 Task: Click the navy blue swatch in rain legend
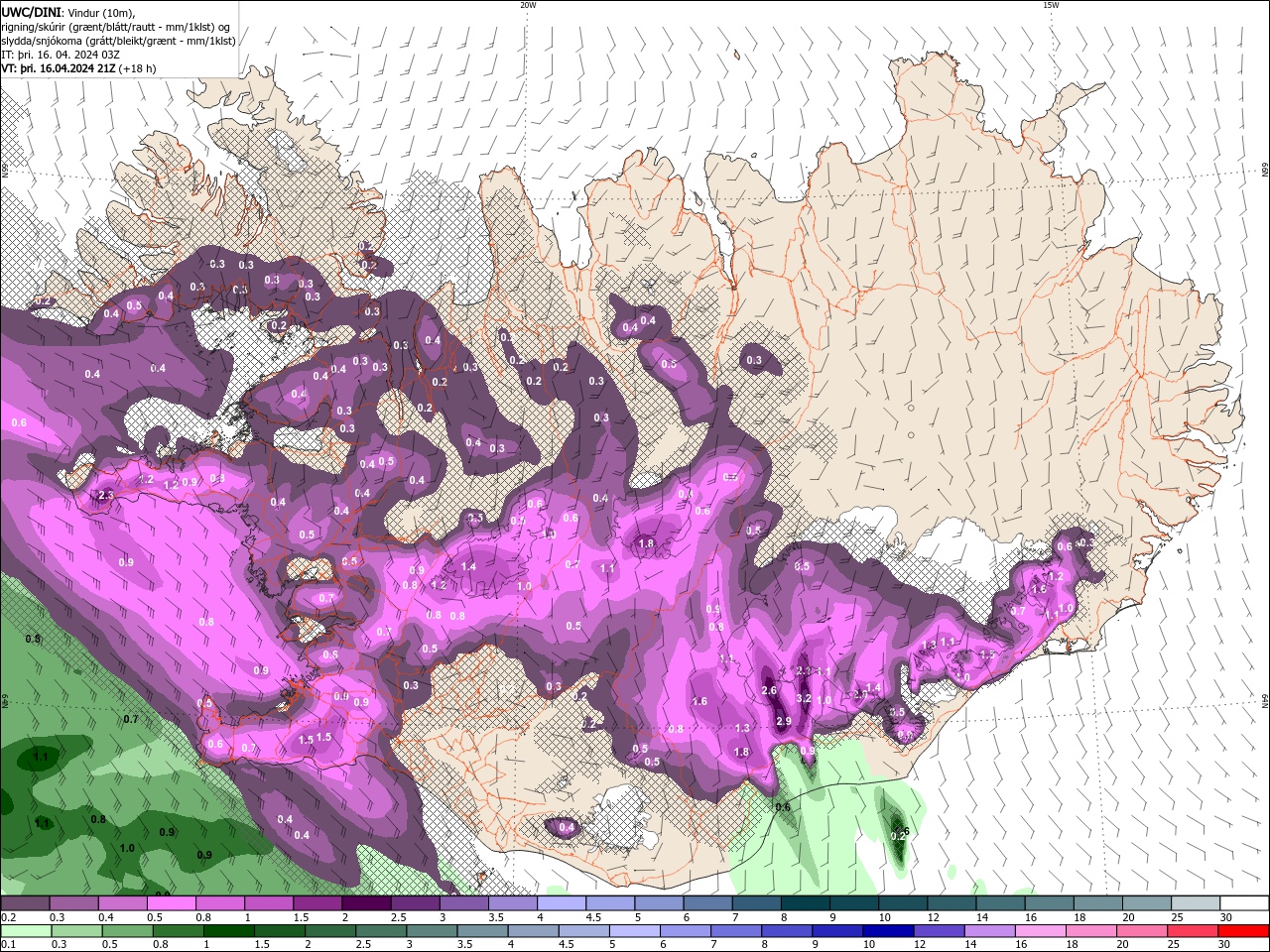pyautogui.click(x=887, y=931)
